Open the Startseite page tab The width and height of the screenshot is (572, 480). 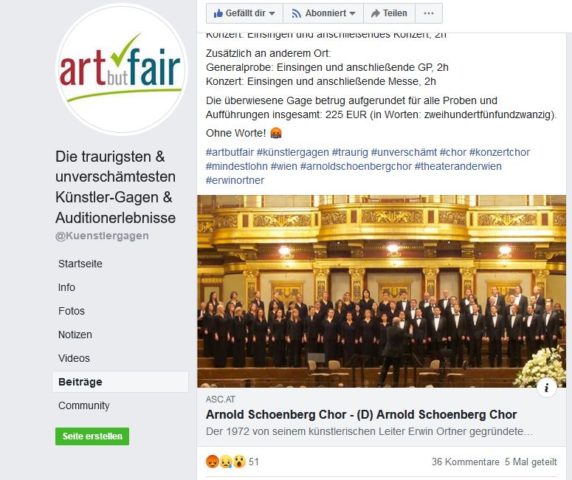point(80,264)
